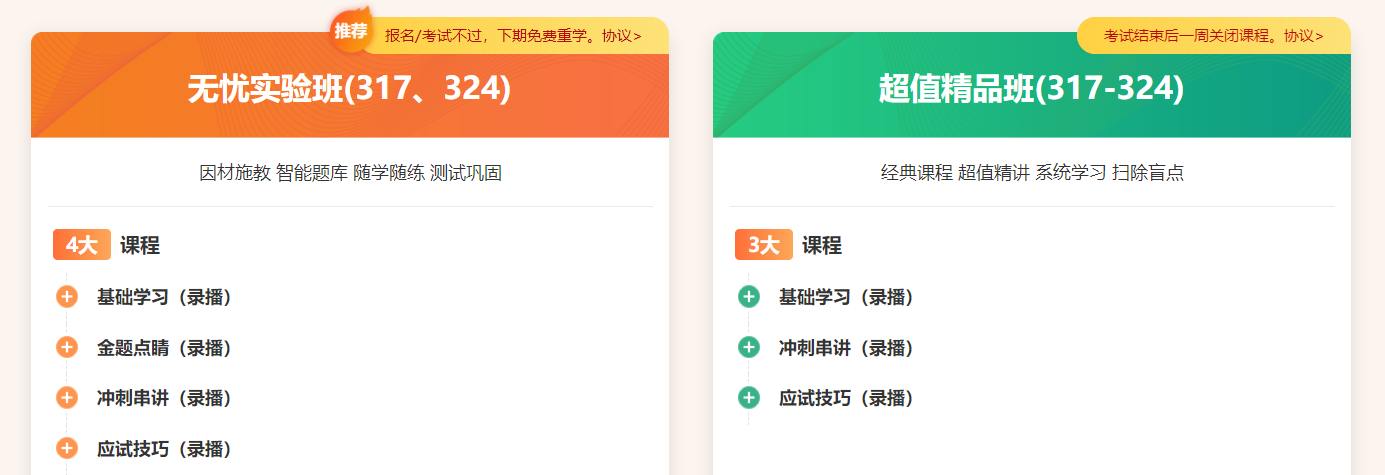Click the 无忧实验班(317、324) orange header
The height and width of the screenshot is (475, 1385).
pos(349,90)
